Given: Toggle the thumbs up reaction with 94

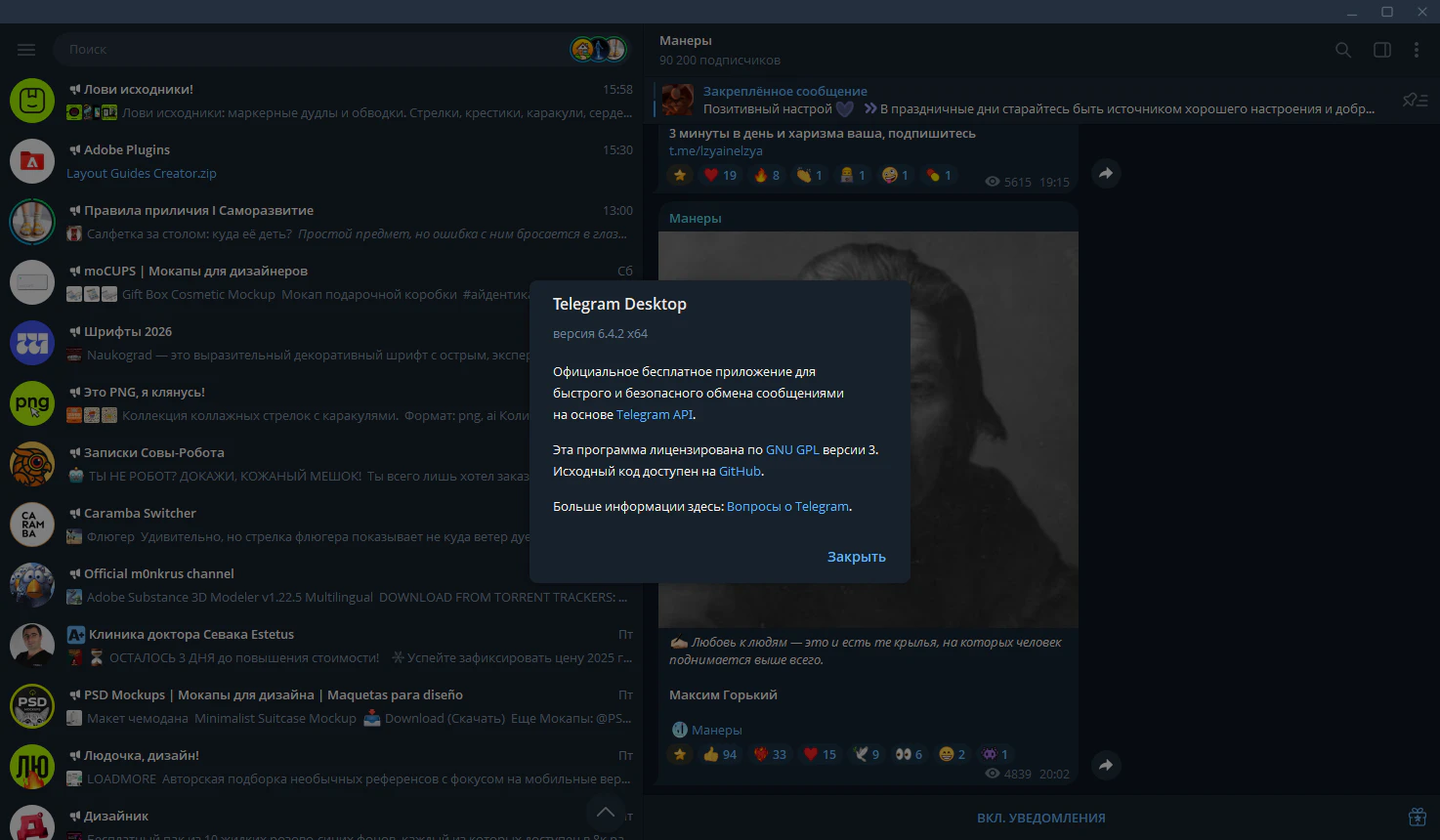Looking at the screenshot, I should point(720,754).
